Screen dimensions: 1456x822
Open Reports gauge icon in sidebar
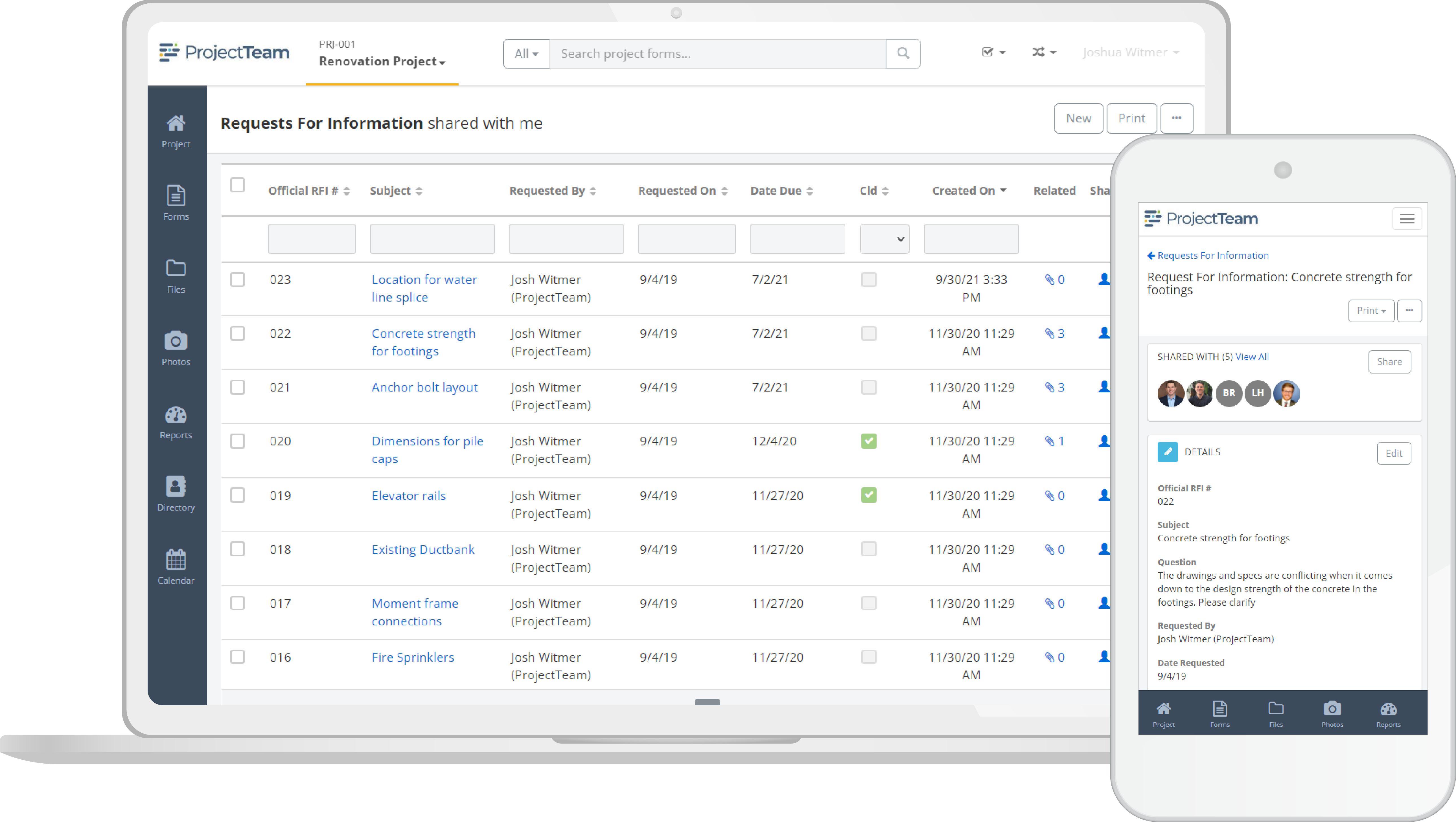click(176, 422)
